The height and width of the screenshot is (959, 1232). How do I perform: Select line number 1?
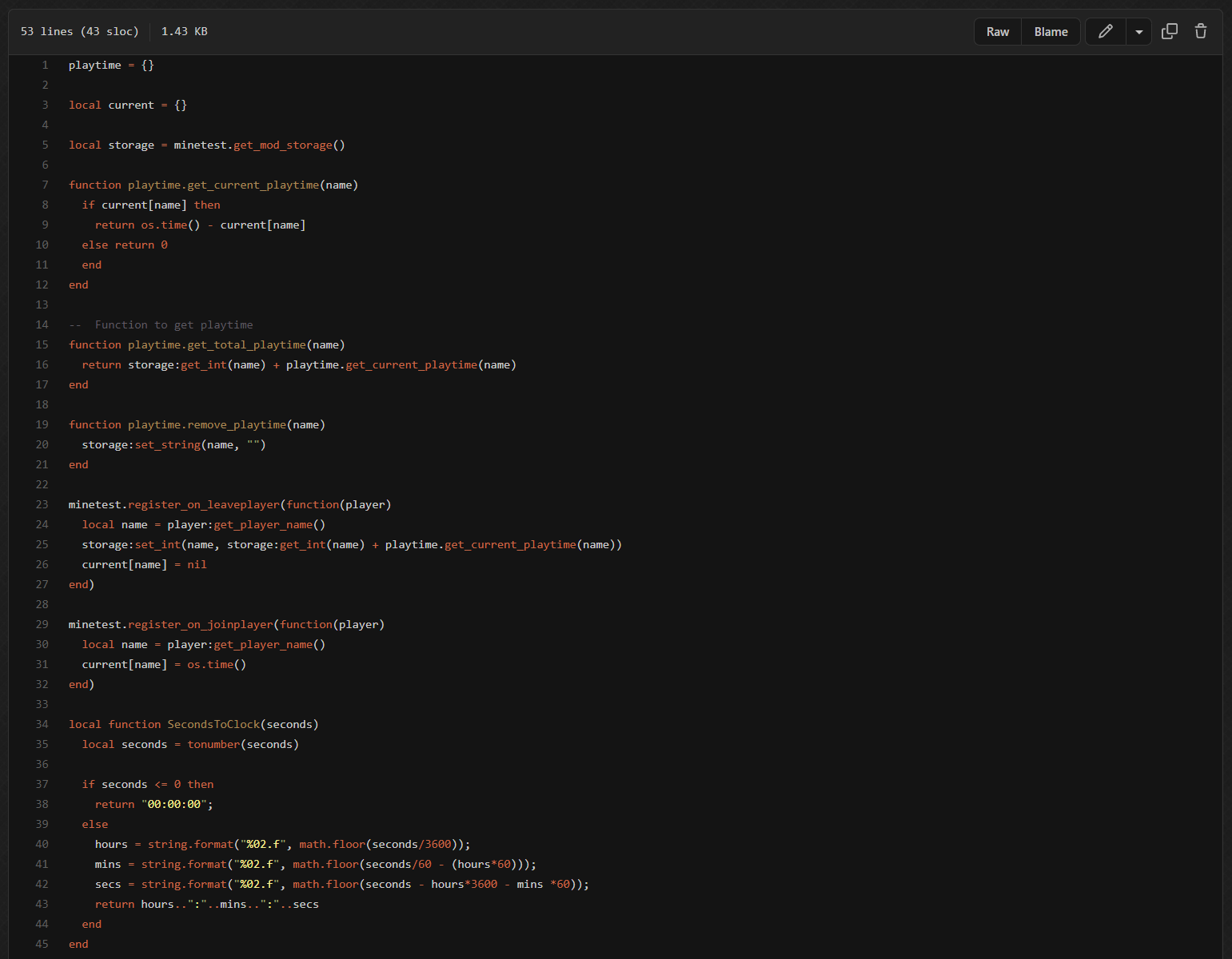tap(45, 66)
